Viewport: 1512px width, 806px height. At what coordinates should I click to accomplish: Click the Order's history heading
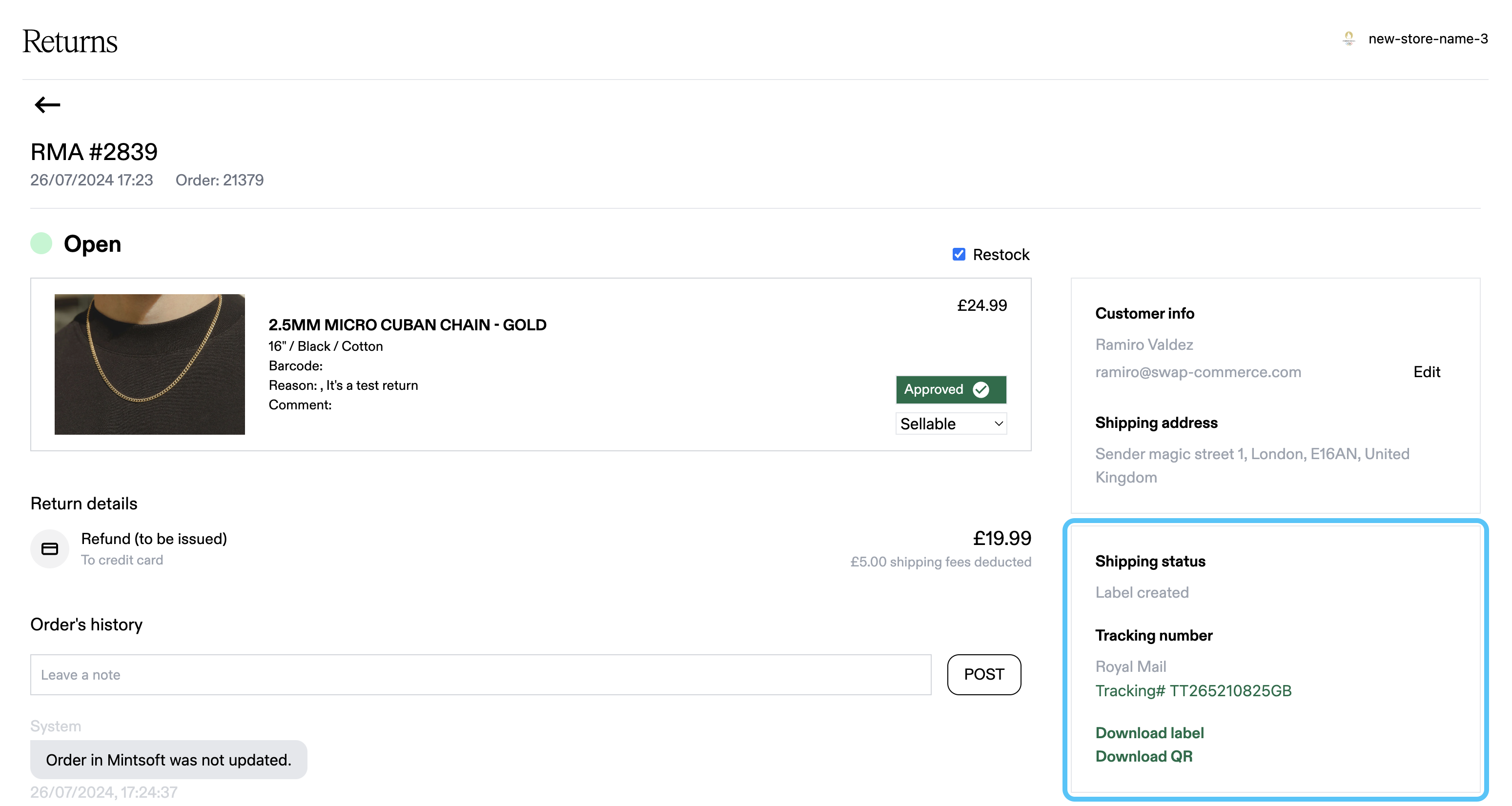tap(86, 624)
